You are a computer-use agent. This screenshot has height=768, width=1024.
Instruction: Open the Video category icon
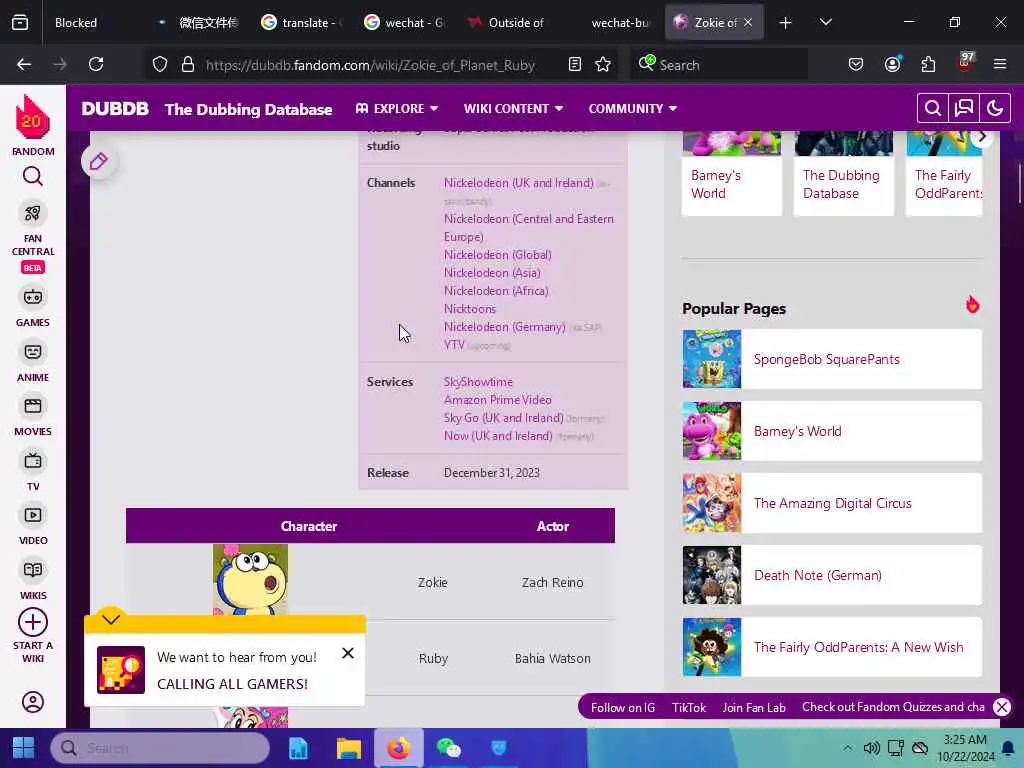[x=33, y=515]
